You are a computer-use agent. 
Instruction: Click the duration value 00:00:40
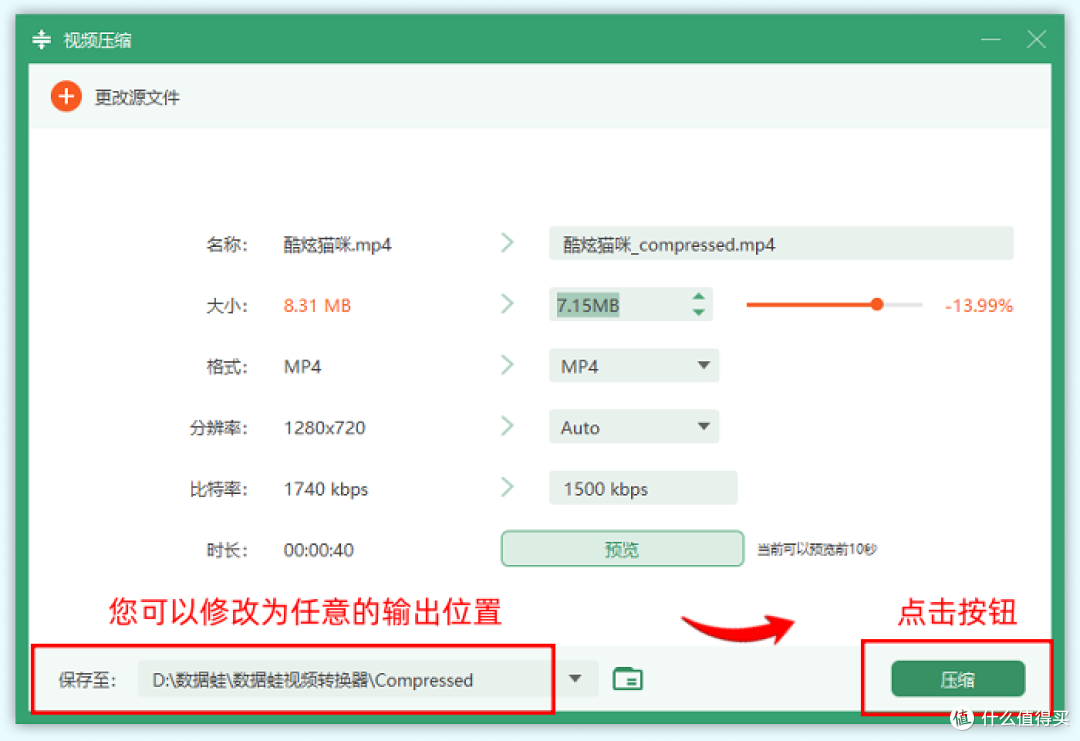tap(318, 550)
